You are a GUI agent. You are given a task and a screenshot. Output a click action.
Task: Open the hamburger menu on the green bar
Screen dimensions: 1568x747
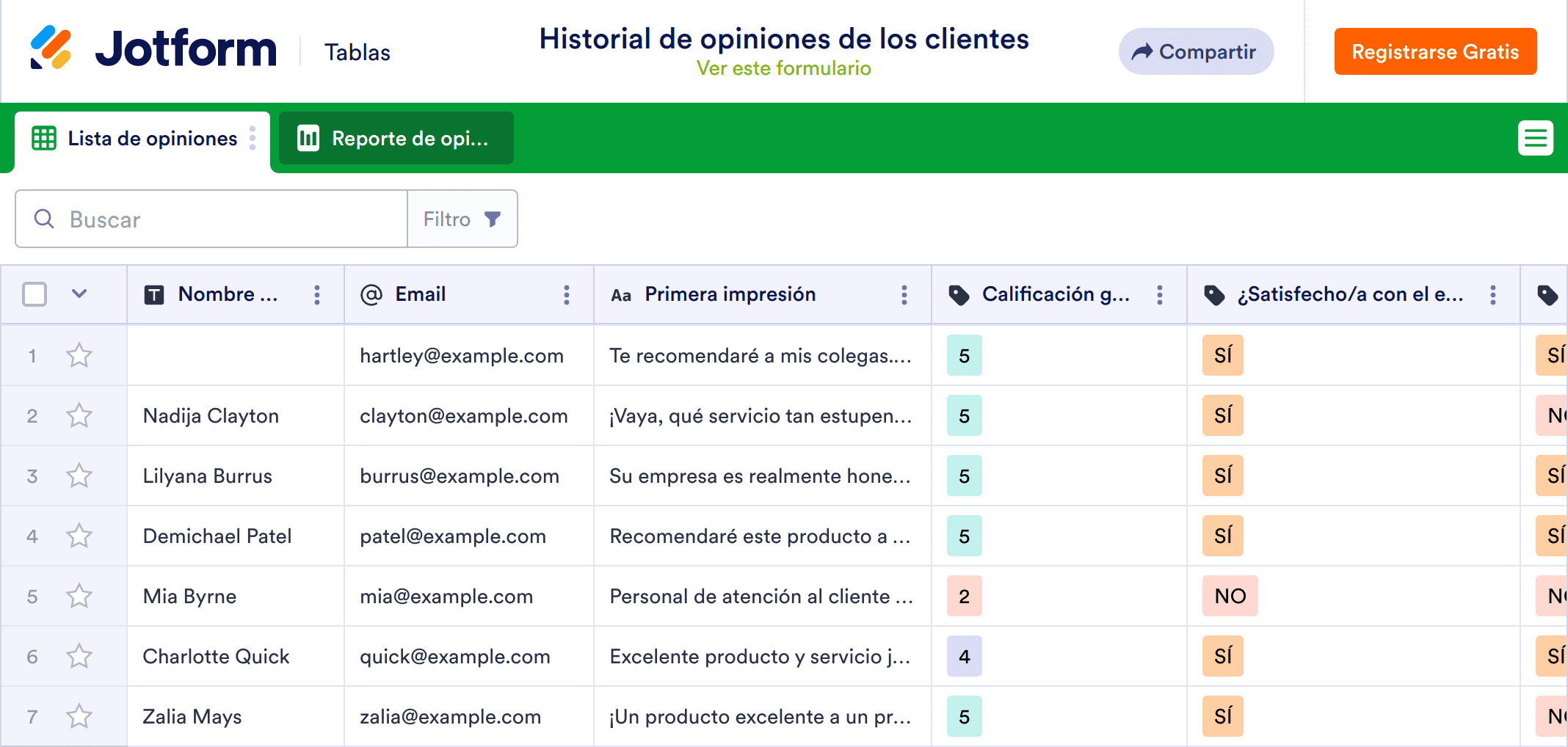click(x=1536, y=138)
